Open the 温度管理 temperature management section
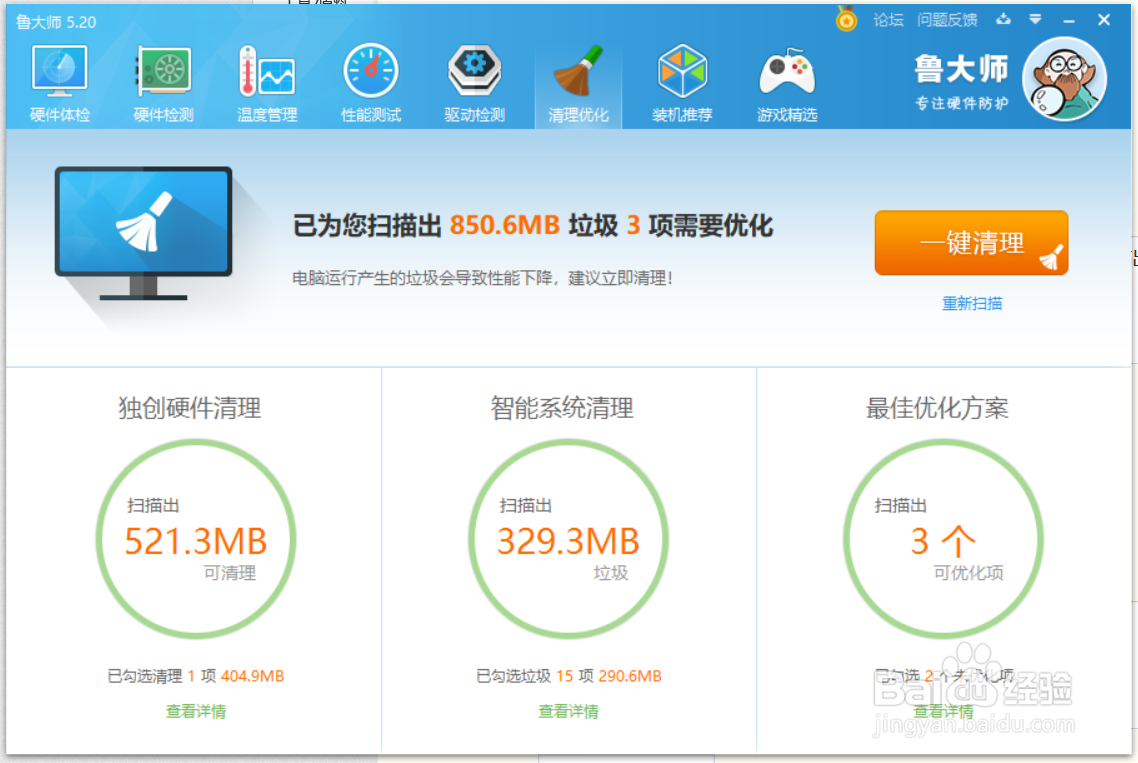Viewport: 1138px width, 763px height. pyautogui.click(x=267, y=83)
